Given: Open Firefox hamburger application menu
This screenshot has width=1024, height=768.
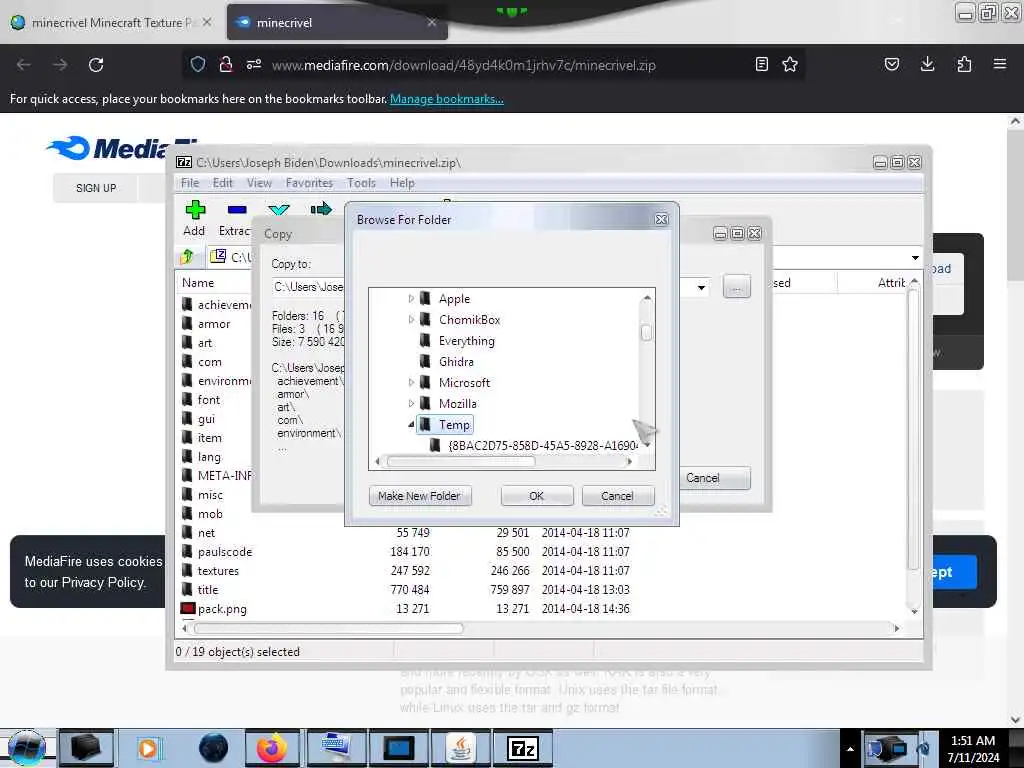Looking at the screenshot, I should click(999, 64).
